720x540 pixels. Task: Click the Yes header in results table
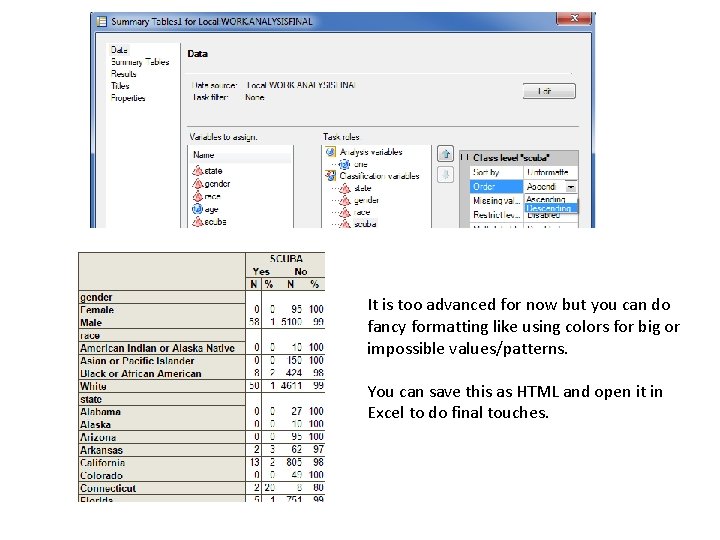[261, 271]
